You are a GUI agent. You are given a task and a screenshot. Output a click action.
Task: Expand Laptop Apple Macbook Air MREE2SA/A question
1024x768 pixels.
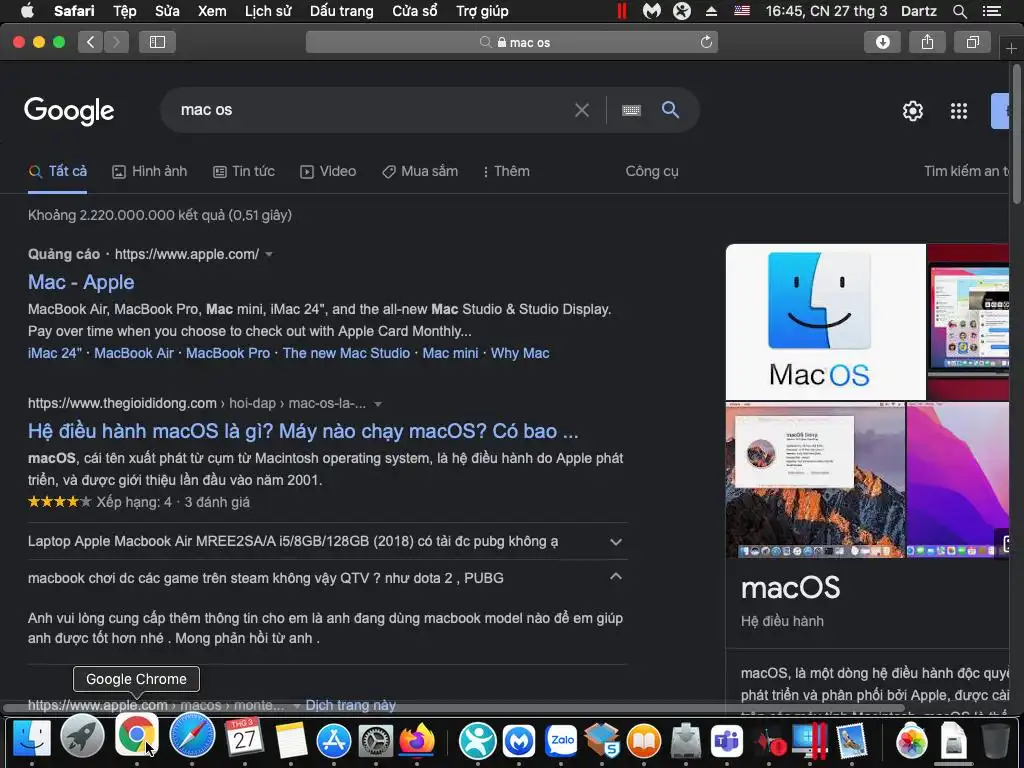[328, 541]
